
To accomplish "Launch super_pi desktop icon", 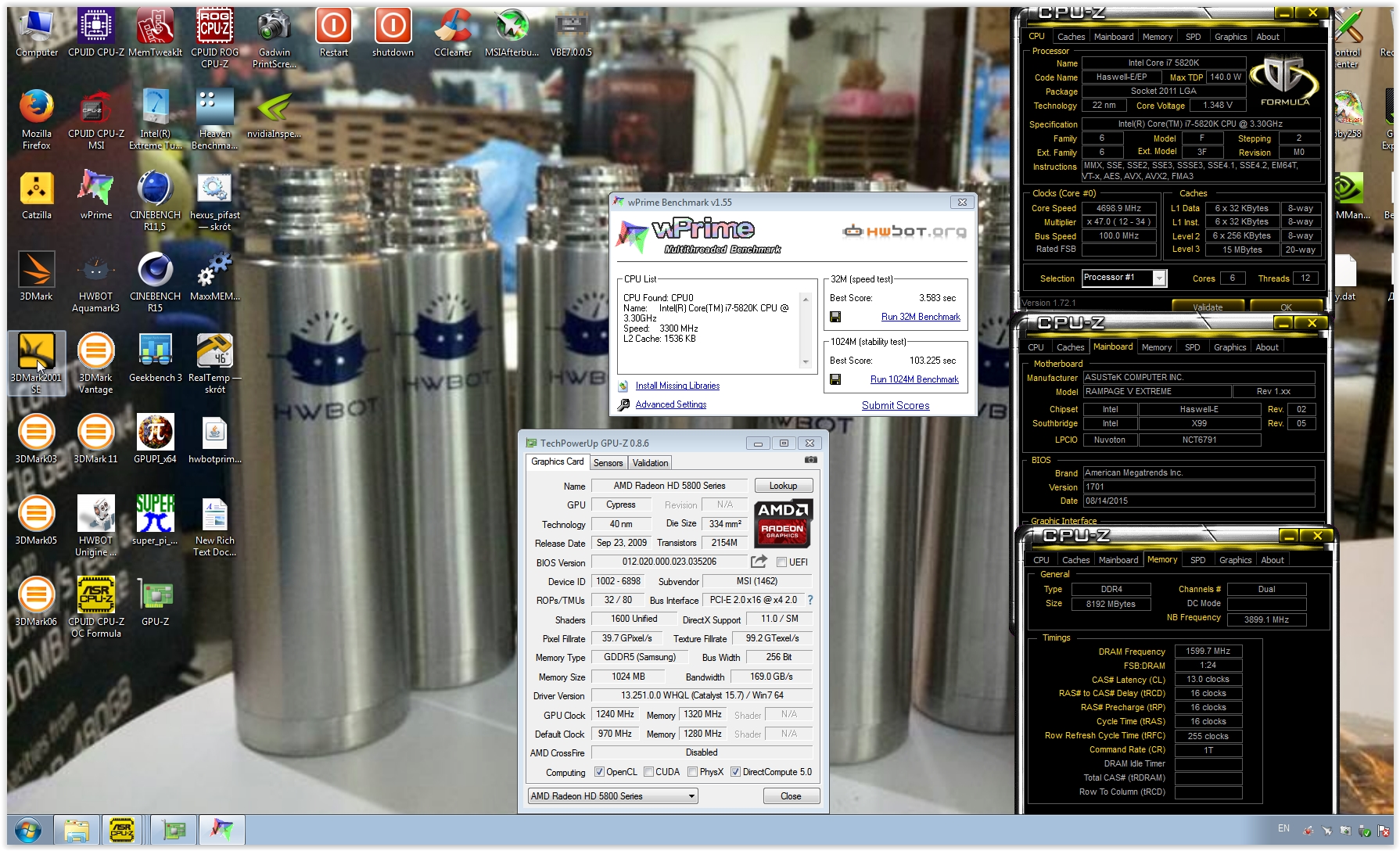I will coord(155,521).
